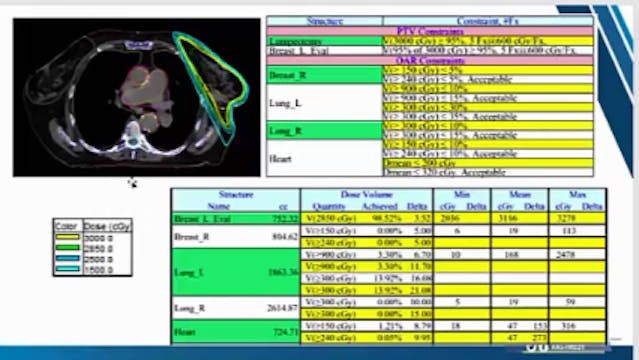
Task: Select 'Lung_R' name in results table
Action: (x=189, y=308)
